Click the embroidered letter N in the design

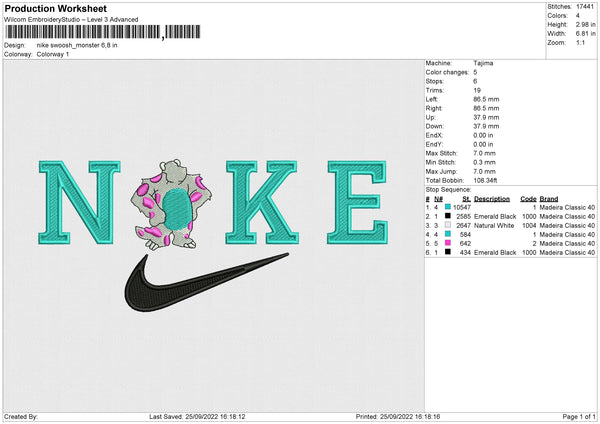click(80, 202)
